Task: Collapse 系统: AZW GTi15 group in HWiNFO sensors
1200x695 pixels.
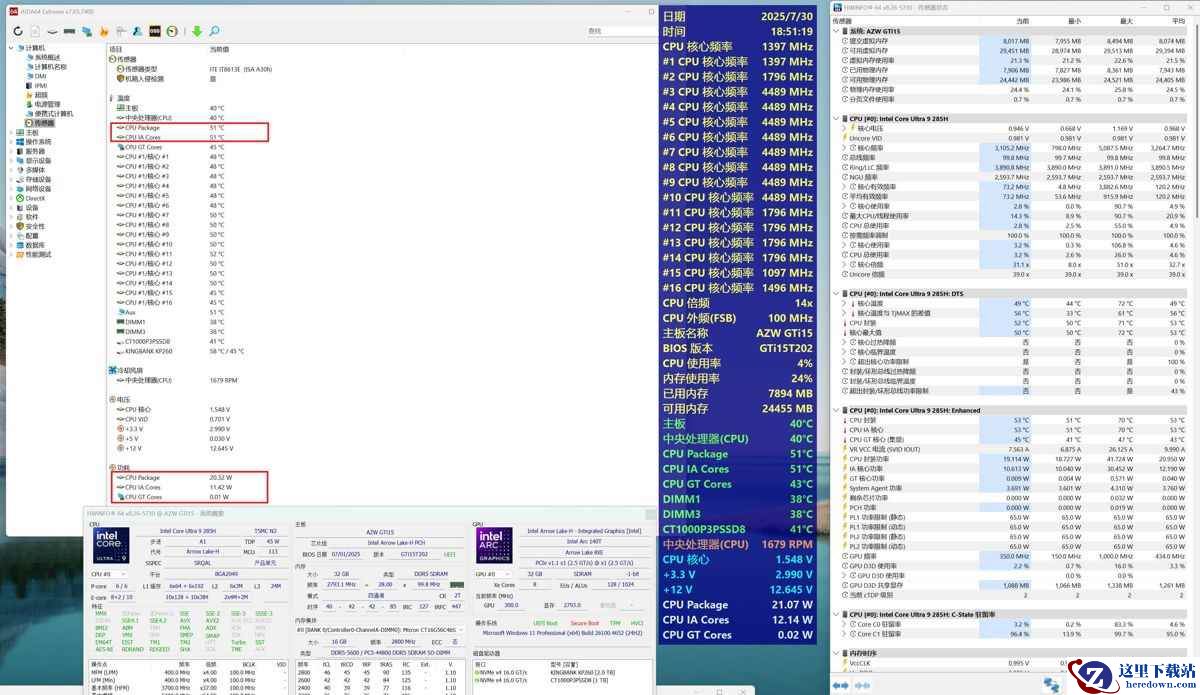Action: 837,31
